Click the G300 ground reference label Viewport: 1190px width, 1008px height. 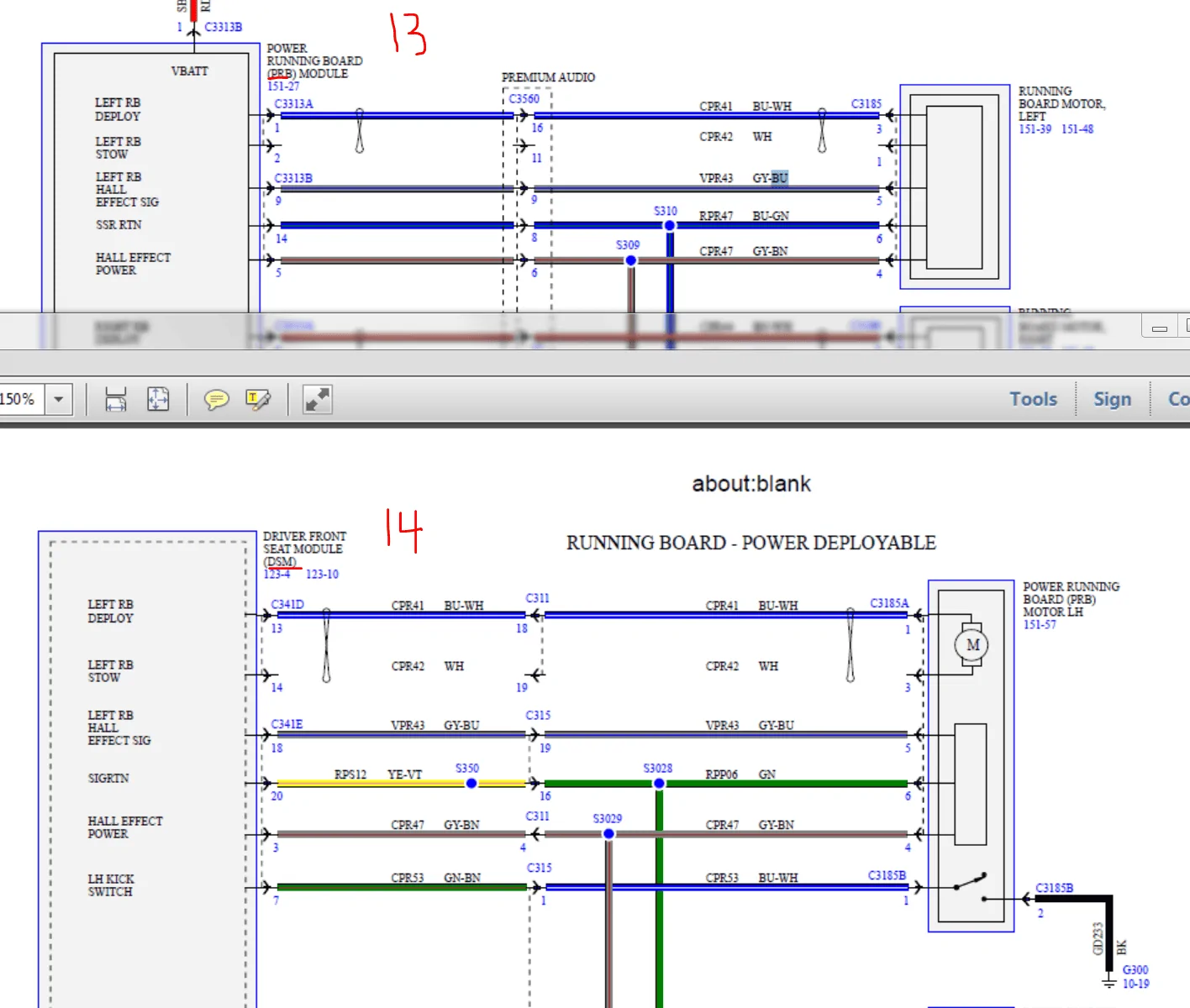tap(1135, 970)
